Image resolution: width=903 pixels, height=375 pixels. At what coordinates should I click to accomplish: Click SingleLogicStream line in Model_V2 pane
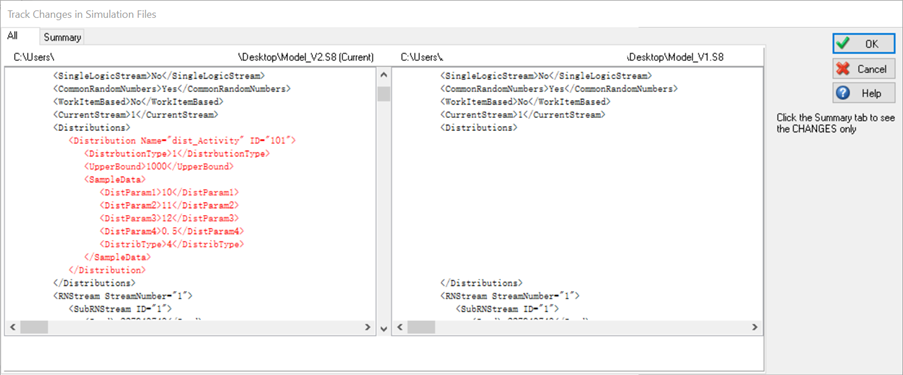(x=158, y=76)
